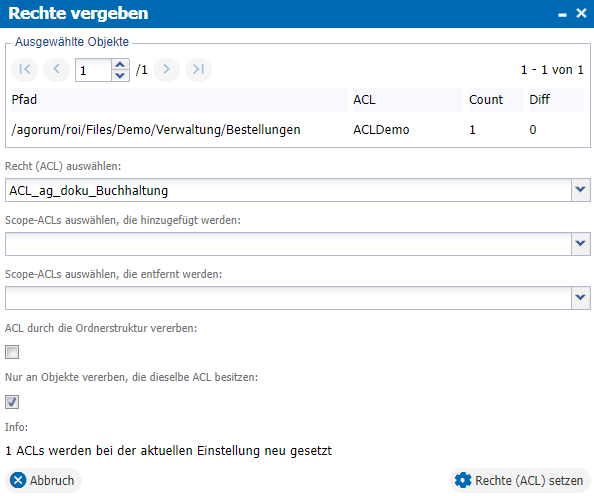This screenshot has height=496, width=594.
Task: Sort by Pfad column header
Action: click(179, 100)
